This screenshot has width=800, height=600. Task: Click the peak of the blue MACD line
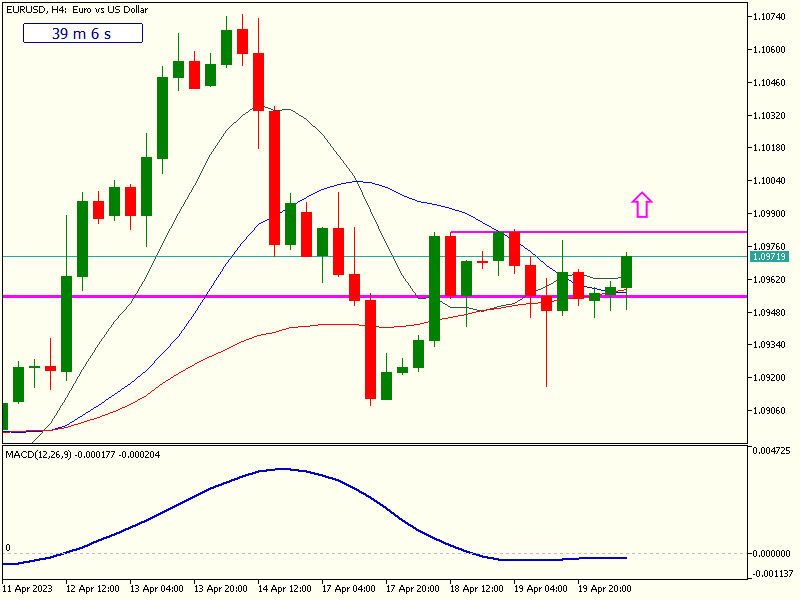click(x=284, y=468)
